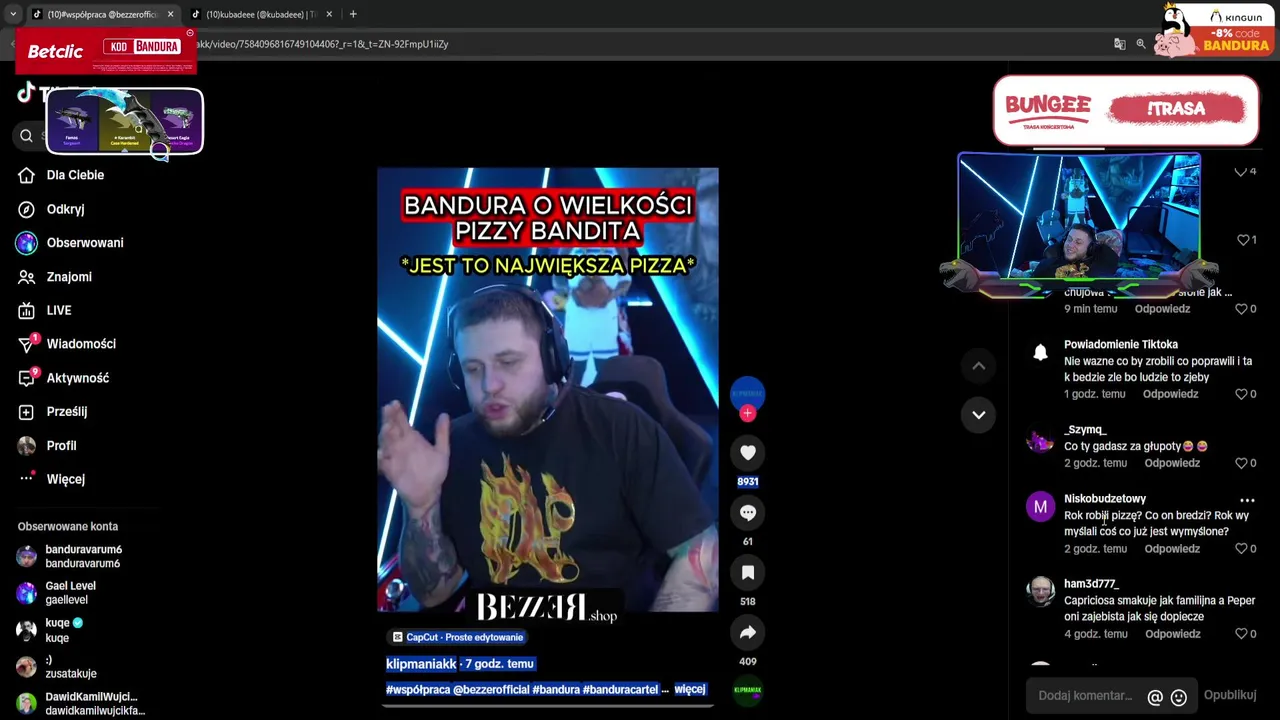Reply to _Szymq_ comment
The width and height of the screenshot is (1280, 720).
(x=1172, y=463)
